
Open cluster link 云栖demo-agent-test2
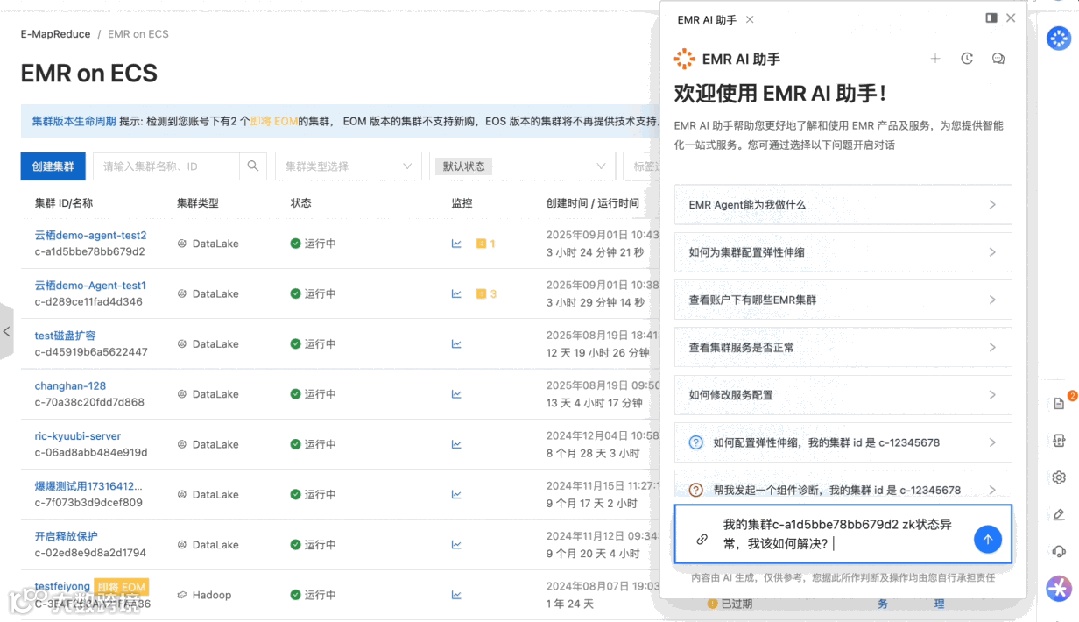click(x=90, y=235)
